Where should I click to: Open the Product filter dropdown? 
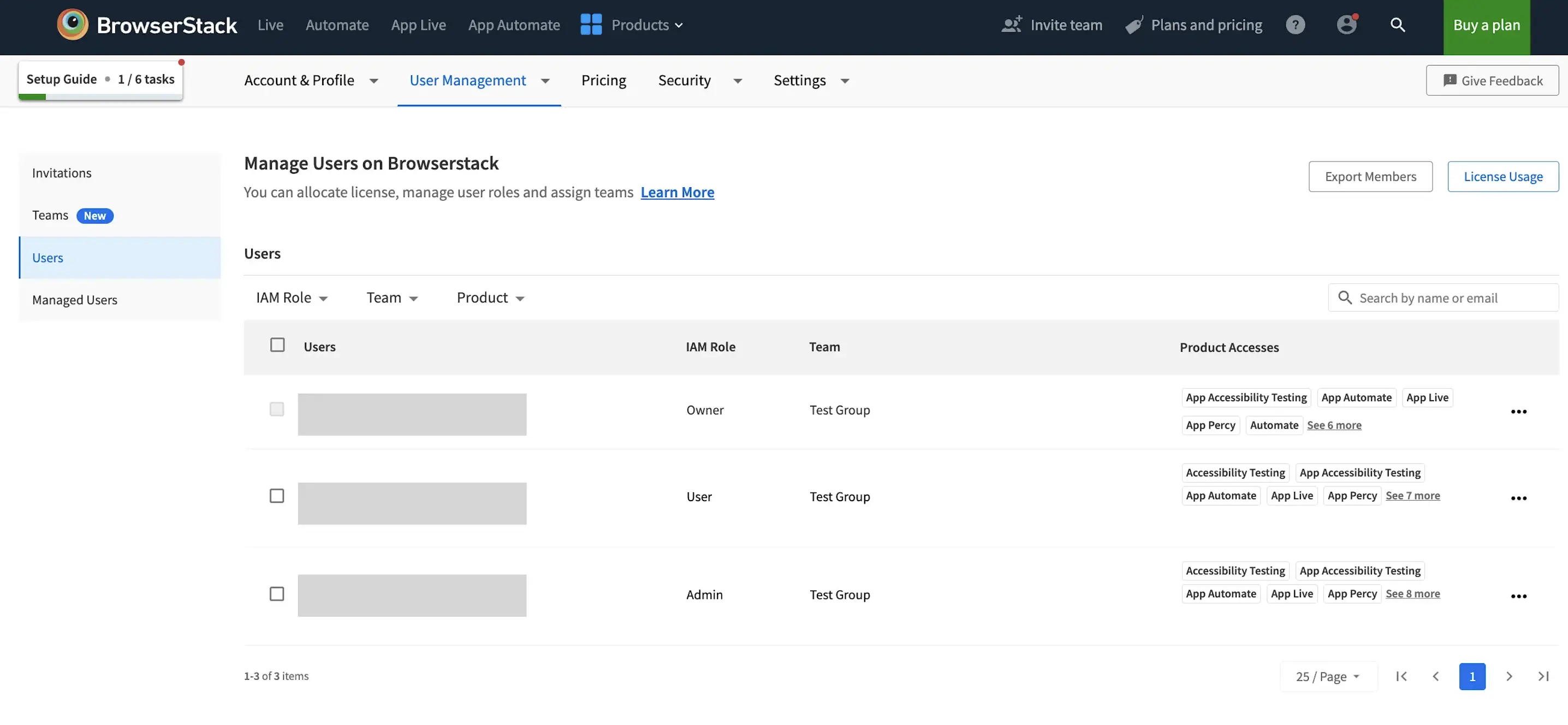coord(490,297)
